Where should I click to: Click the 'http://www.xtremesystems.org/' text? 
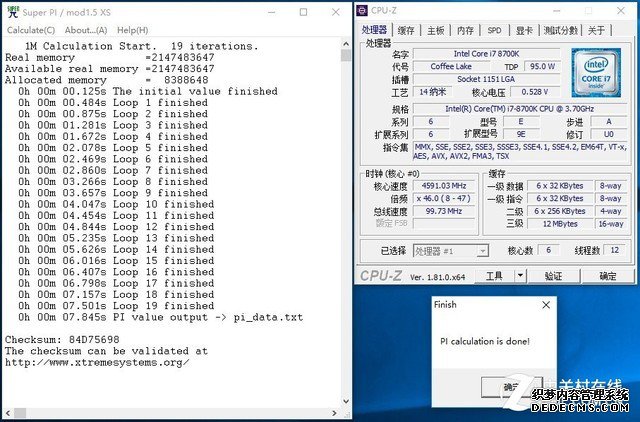click(x=97, y=362)
